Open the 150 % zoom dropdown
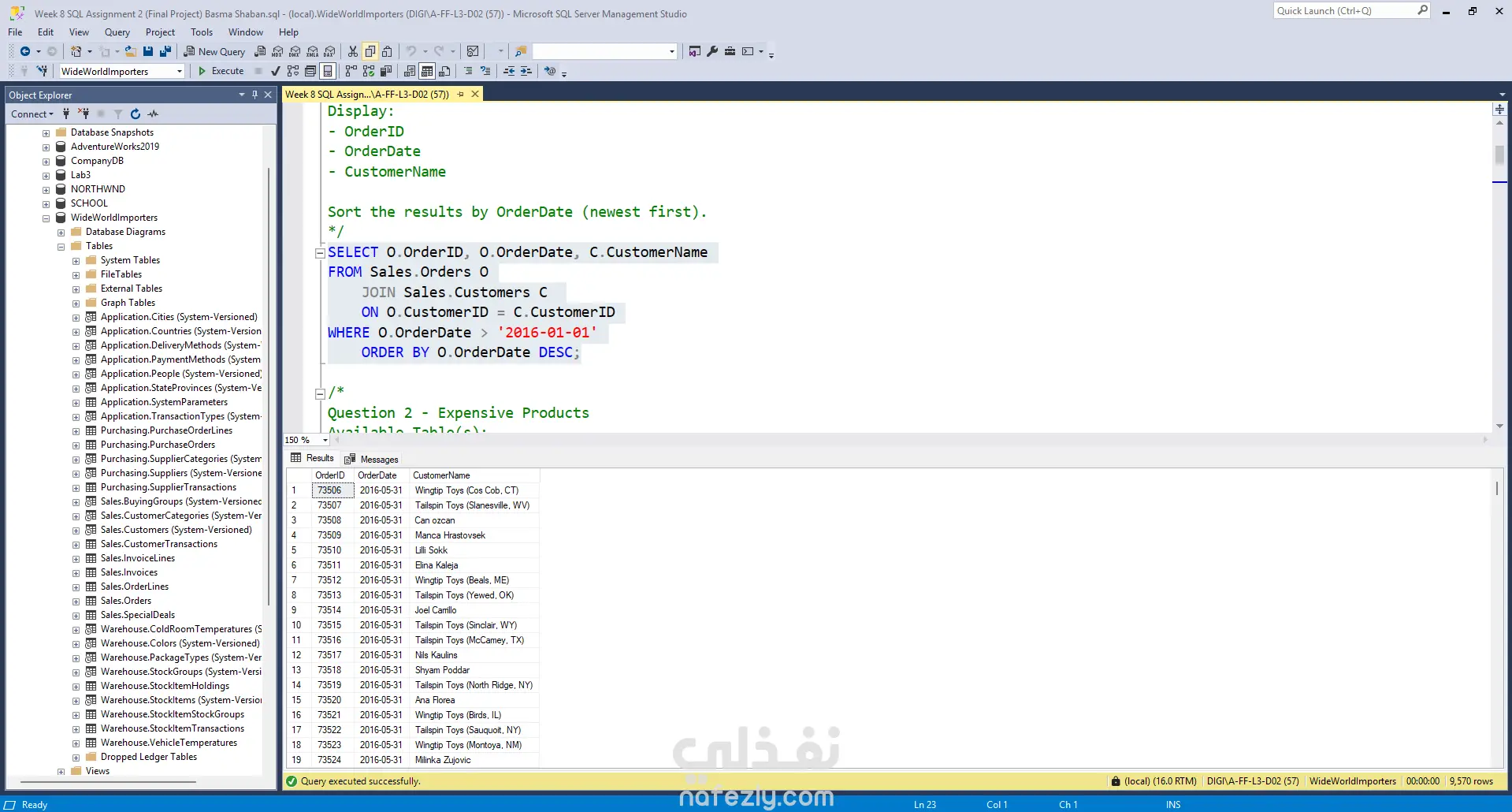 325,440
